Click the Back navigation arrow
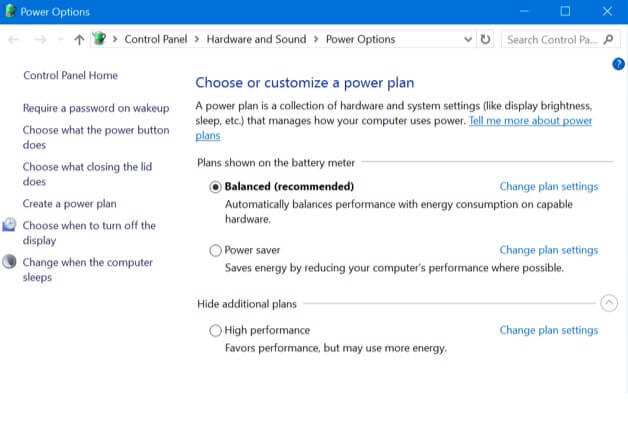This screenshot has width=628, height=441. 14,39
